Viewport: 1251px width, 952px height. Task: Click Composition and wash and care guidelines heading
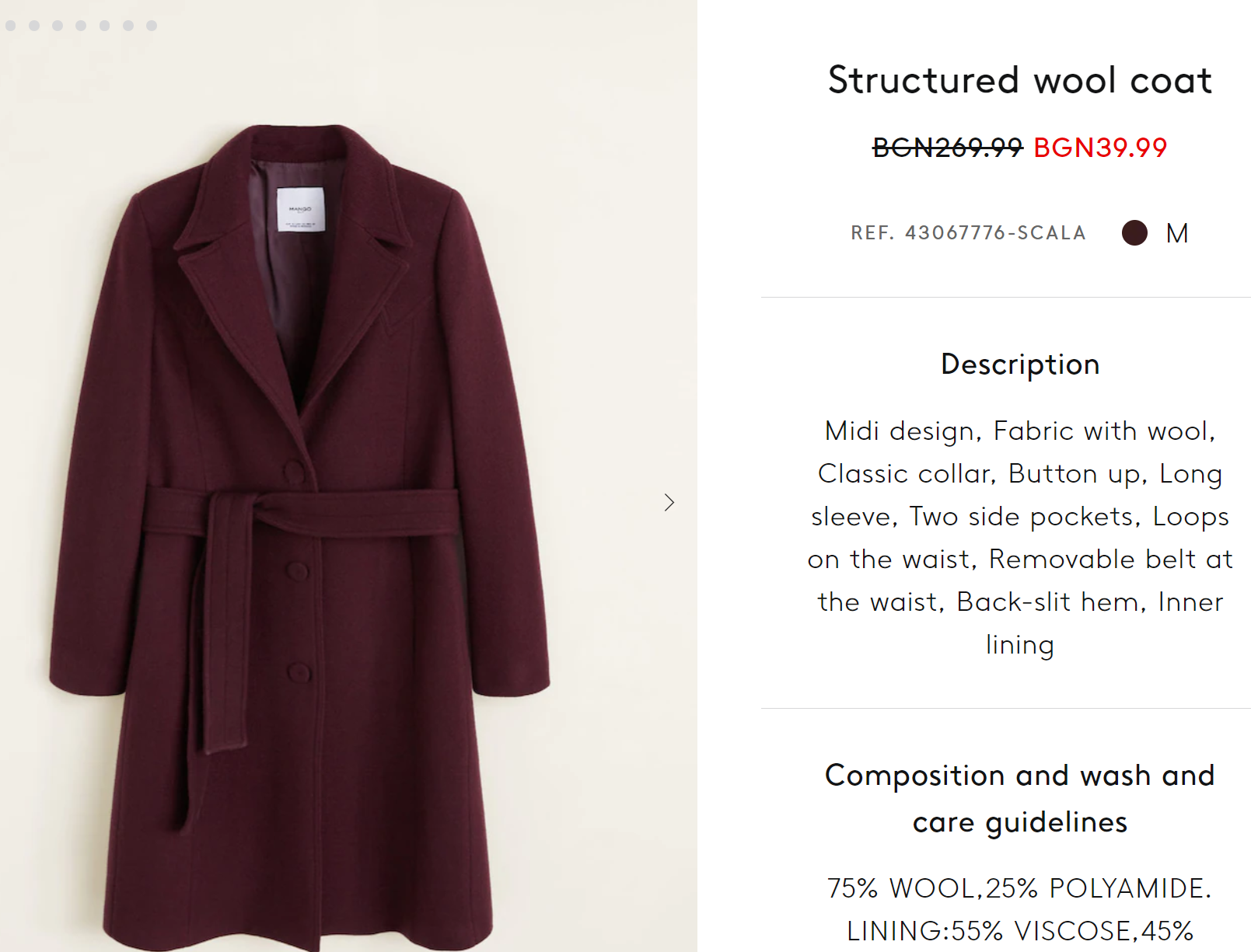pos(1019,798)
